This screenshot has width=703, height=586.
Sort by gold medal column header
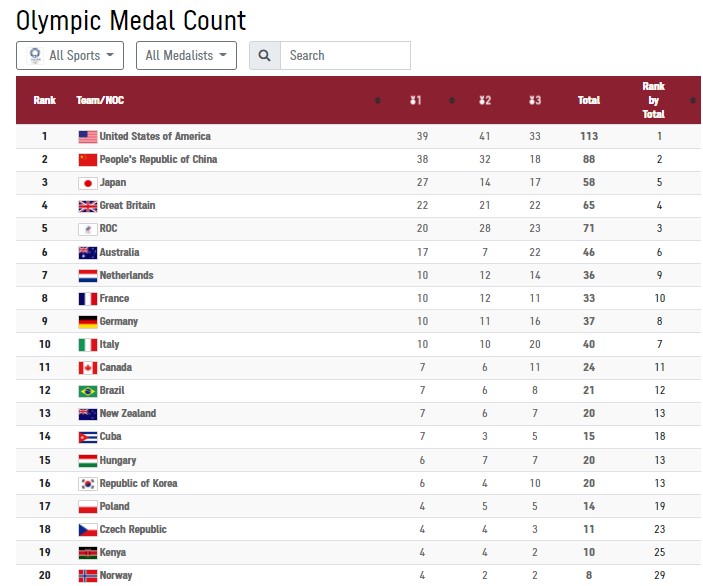coord(416,100)
